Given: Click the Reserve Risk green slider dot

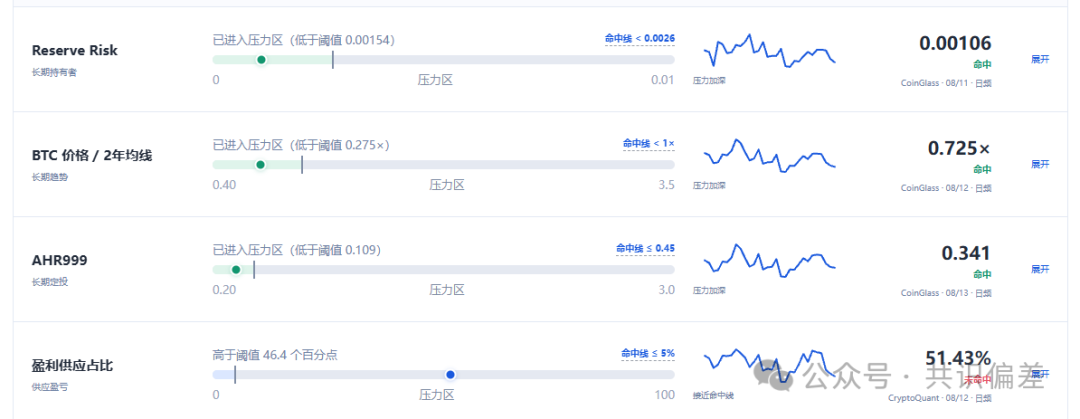Looking at the screenshot, I should click(x=261, y=60).
